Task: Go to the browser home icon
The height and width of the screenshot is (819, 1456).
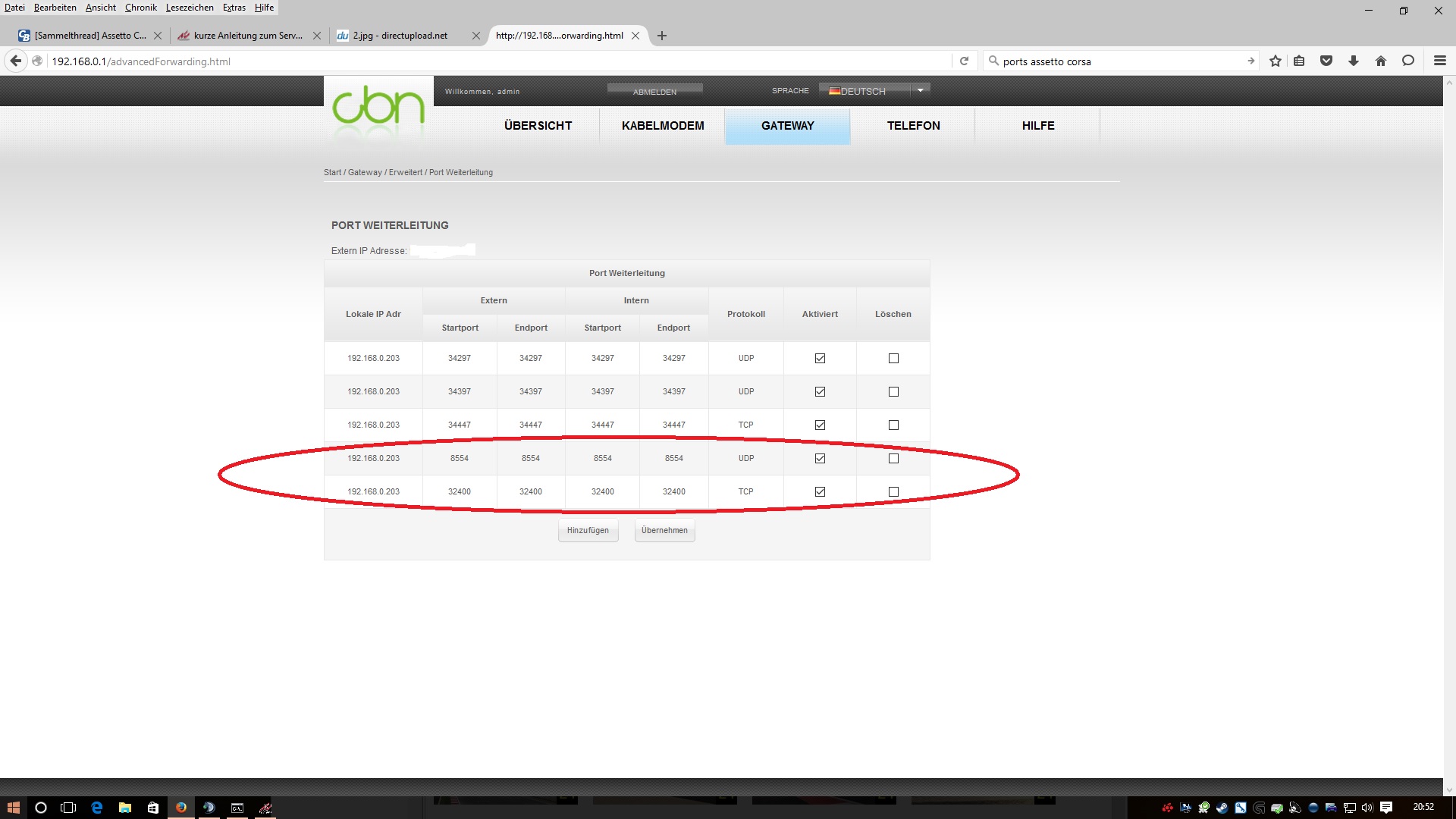Action: [1380, 61]
